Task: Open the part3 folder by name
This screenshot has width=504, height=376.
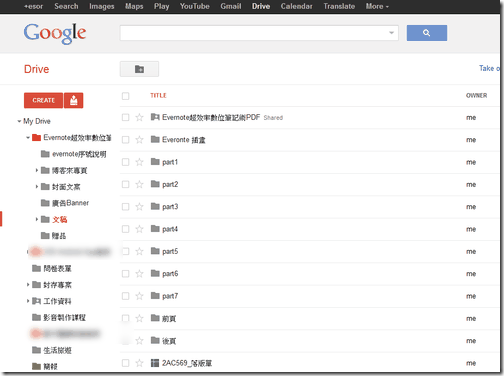Action: tap(170, 207)
